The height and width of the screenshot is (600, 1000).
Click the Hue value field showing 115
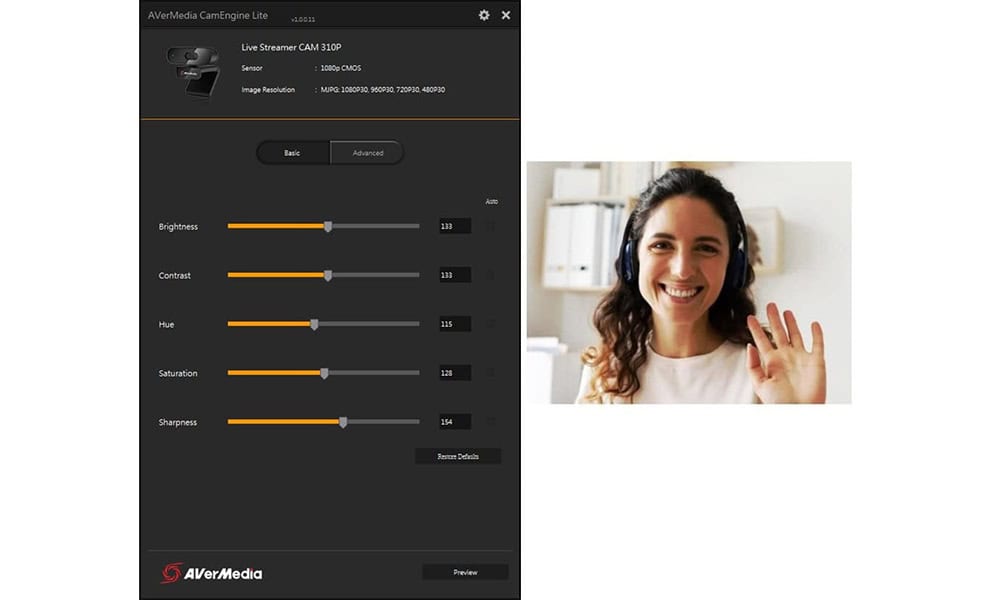point(455,324)
